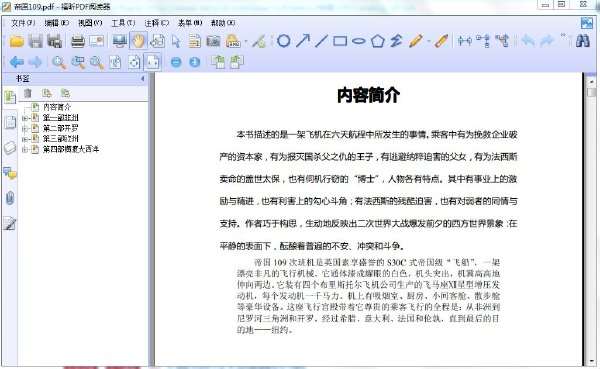Expand the 第四部横渡大西洋 bookmark node
The width and height of the screenshot is (600, 369).
tap(25, 150)
